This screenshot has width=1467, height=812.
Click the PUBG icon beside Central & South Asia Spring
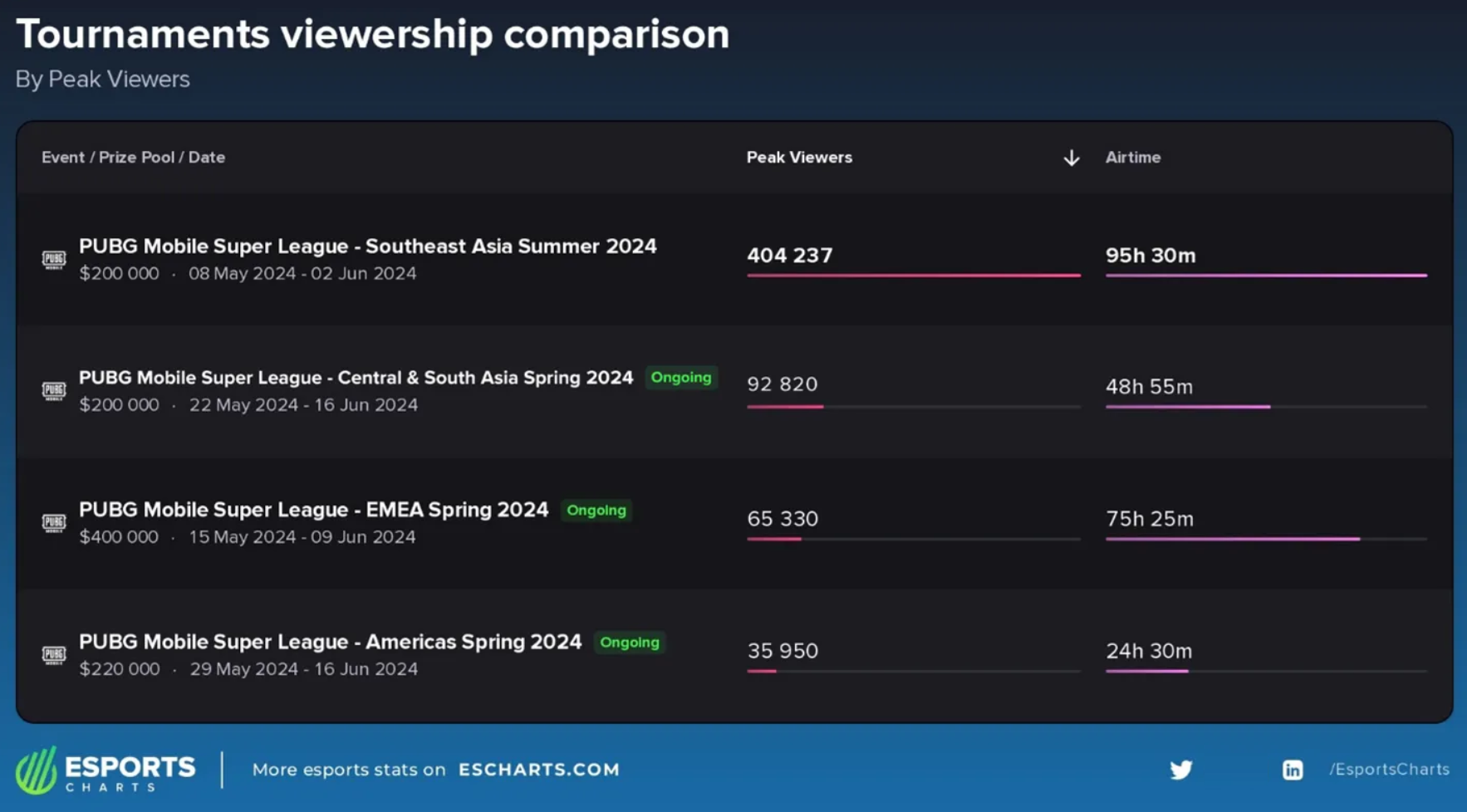[54, 391]
